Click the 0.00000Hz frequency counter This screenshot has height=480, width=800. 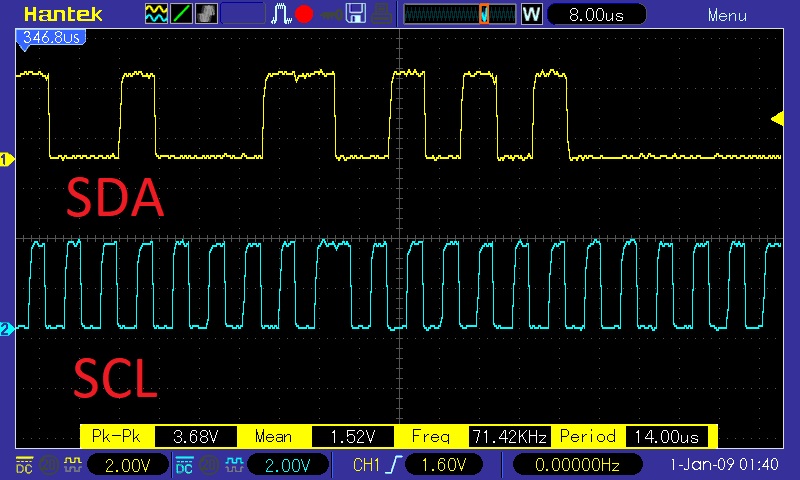tap(578, 465)
